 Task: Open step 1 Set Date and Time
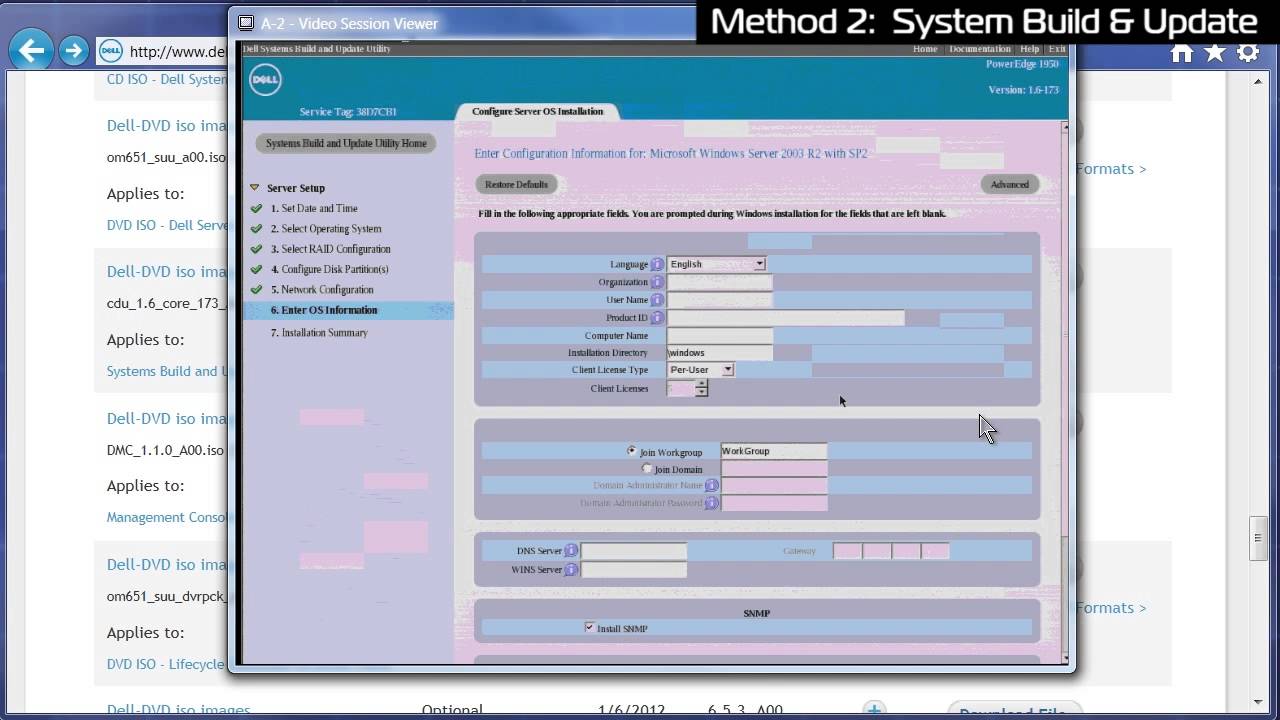click(x=314, y=208)
